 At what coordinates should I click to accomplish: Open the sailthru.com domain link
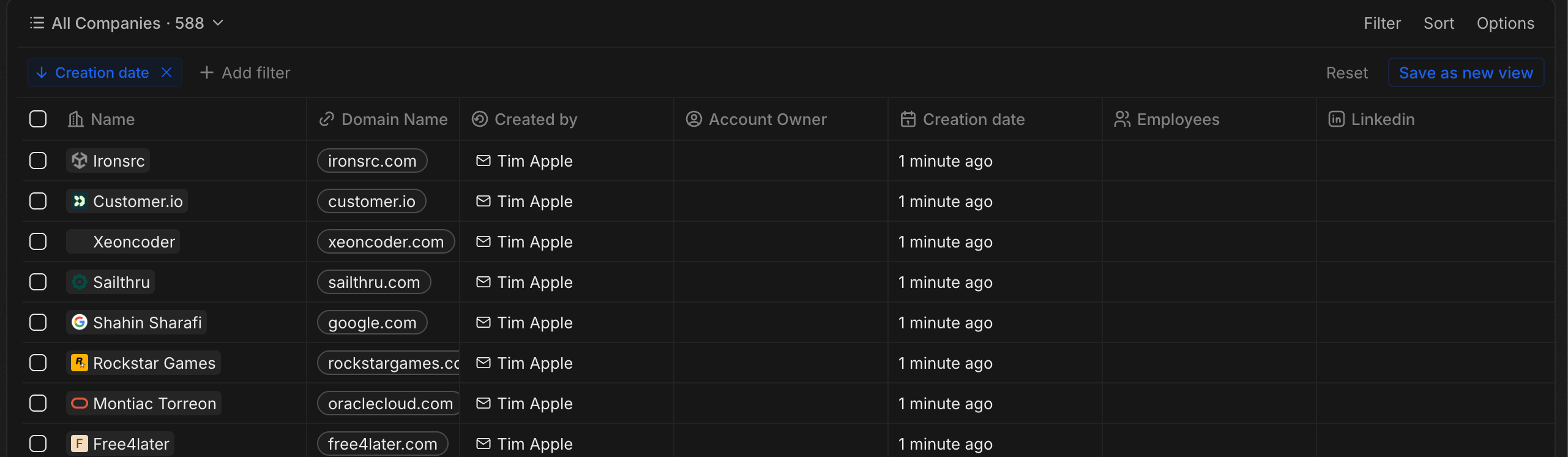point(374,282)
